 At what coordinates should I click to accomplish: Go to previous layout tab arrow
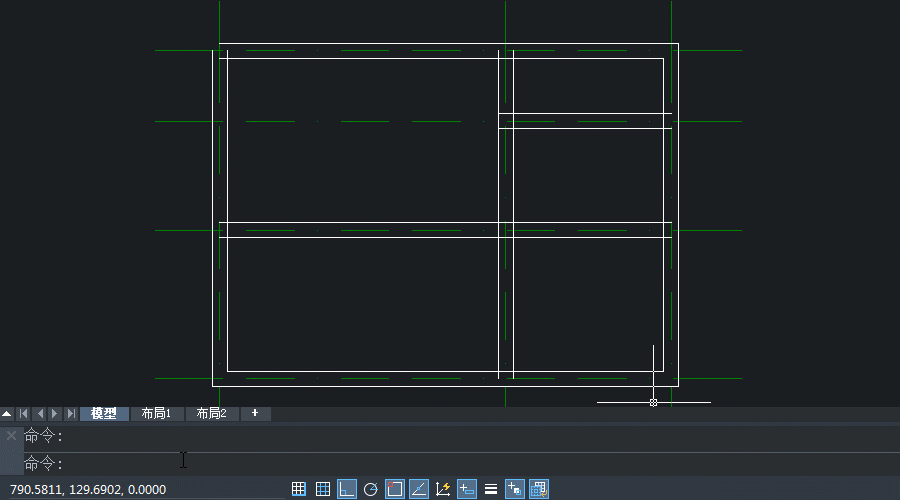pos(39,413)
